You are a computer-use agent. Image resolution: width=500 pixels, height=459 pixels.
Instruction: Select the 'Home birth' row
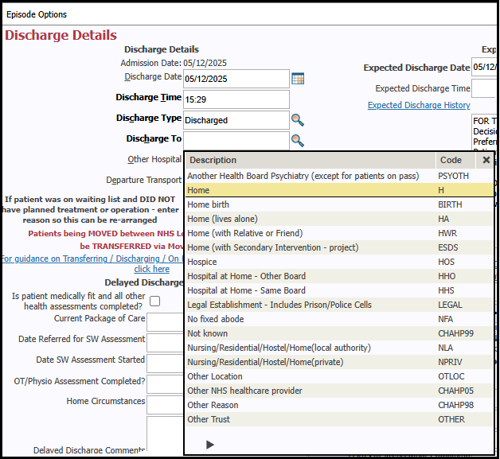pyautogui.click(x=339, y=205)
